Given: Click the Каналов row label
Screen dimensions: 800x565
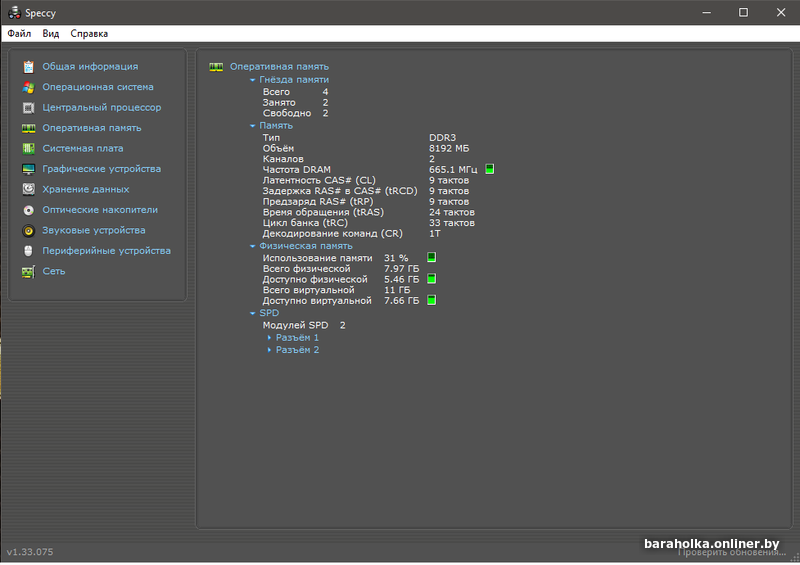Looking at the screenshot, I should pyautogui.click(x=283, y=159).
